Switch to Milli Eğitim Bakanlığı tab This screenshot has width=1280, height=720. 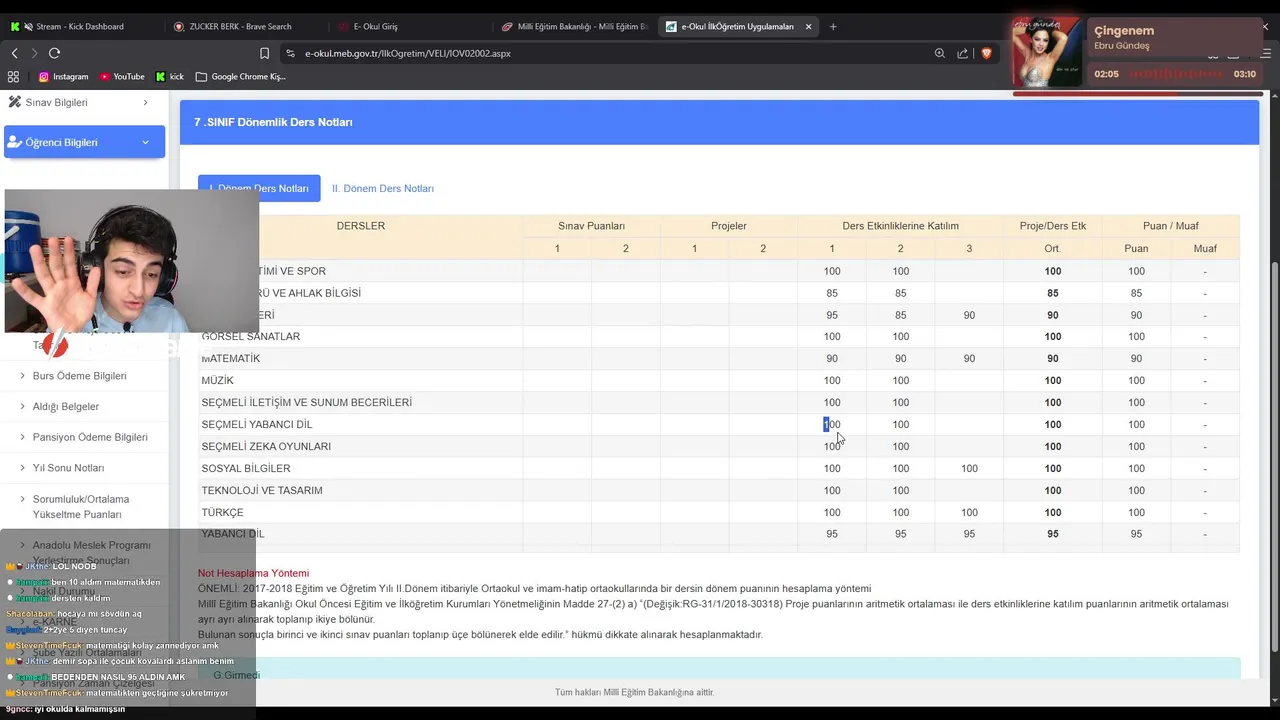click(x=575, y=26)
